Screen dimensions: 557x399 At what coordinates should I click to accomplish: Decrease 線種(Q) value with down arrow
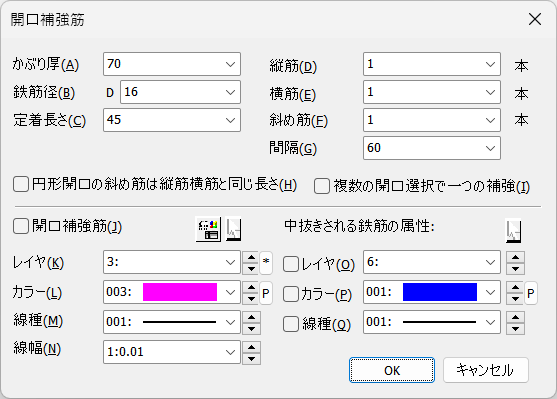(x=515, y=328)
